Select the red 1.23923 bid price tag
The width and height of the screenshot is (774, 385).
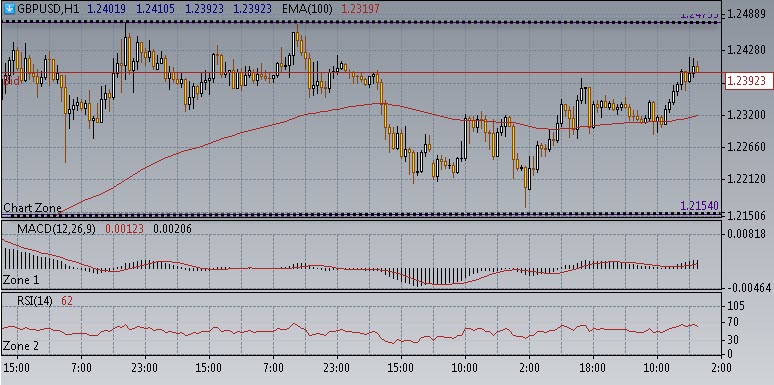747,81
